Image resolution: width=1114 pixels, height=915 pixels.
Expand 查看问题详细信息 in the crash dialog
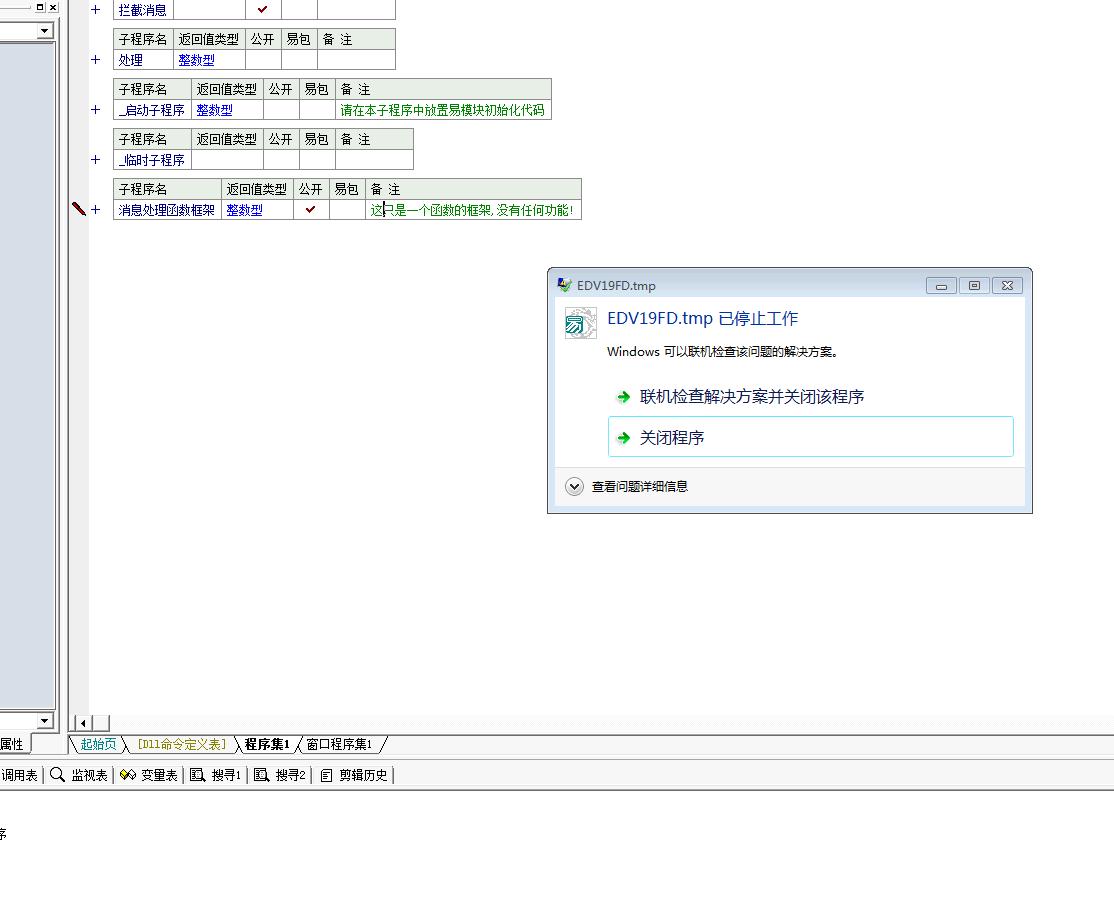click(x=574, y=486)
